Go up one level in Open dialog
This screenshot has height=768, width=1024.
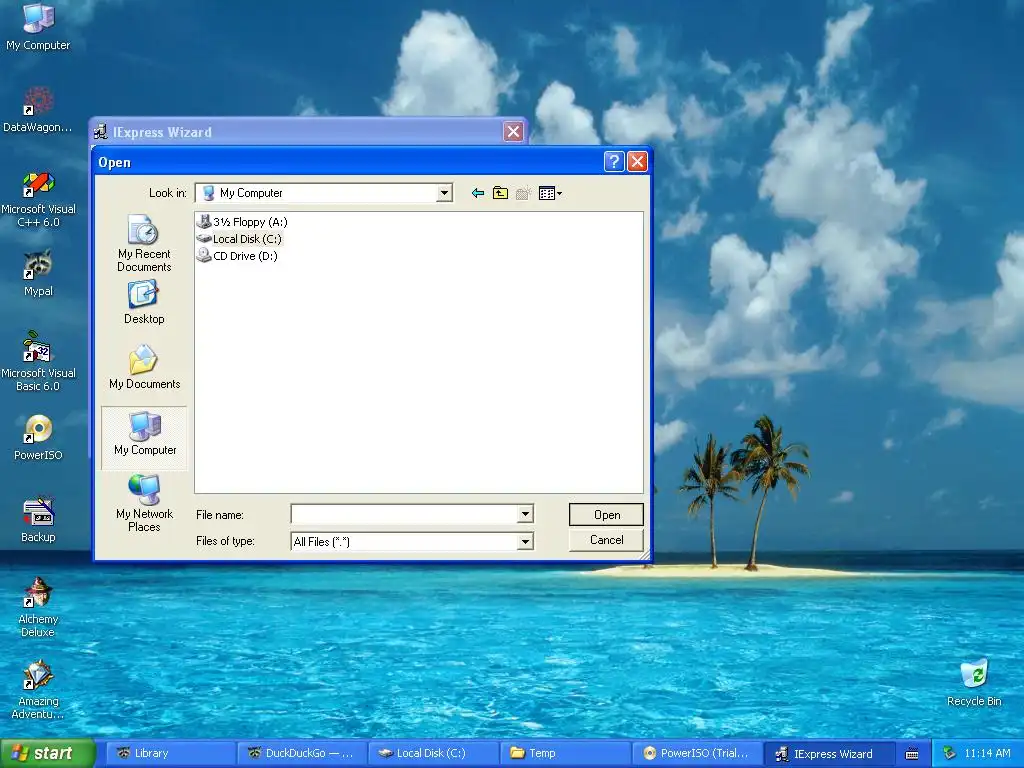point(500,193)
